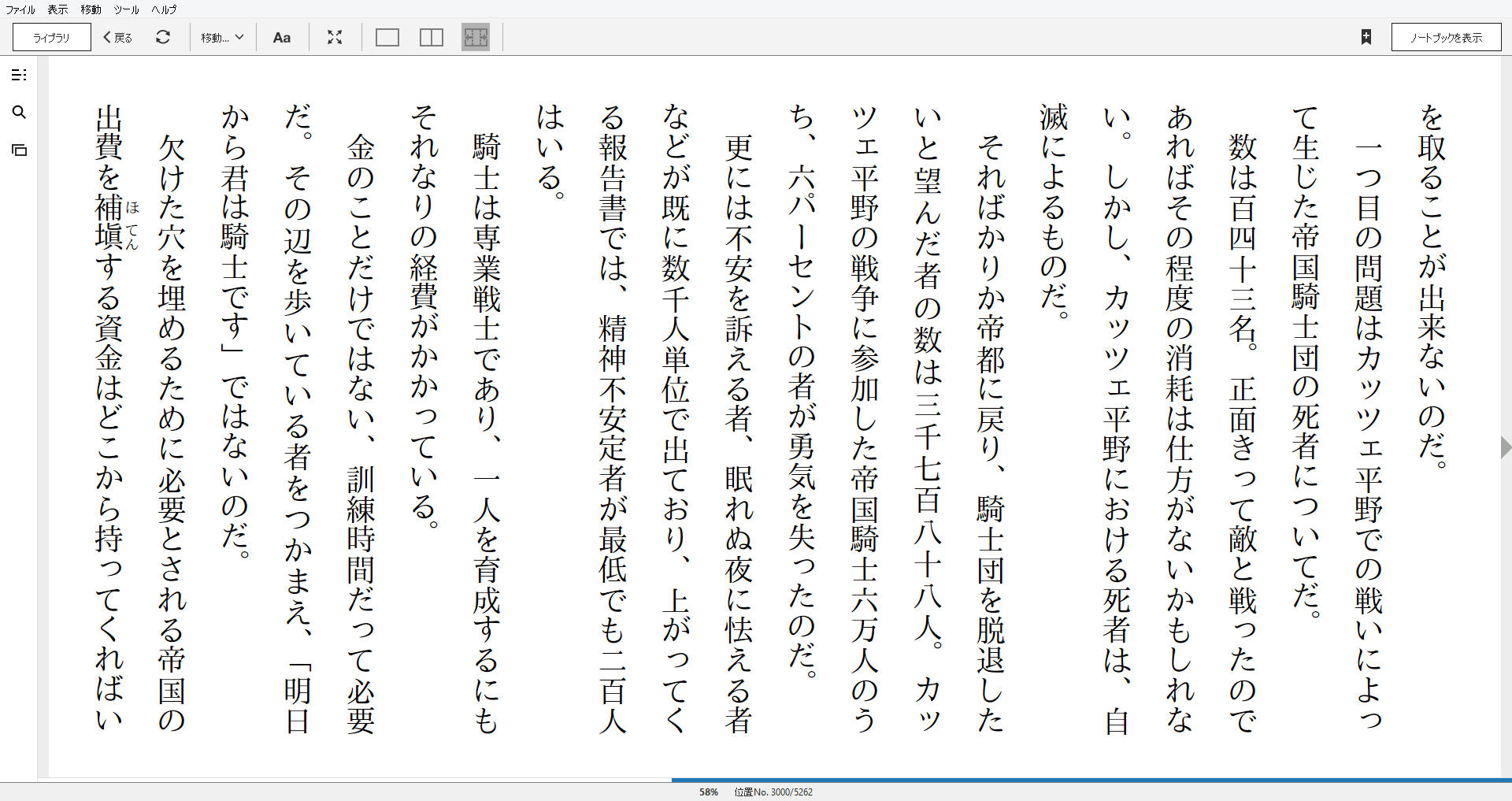Open the flashcards panel icon
This screenshot has height=801, width=1512.
tap(20, 150)
